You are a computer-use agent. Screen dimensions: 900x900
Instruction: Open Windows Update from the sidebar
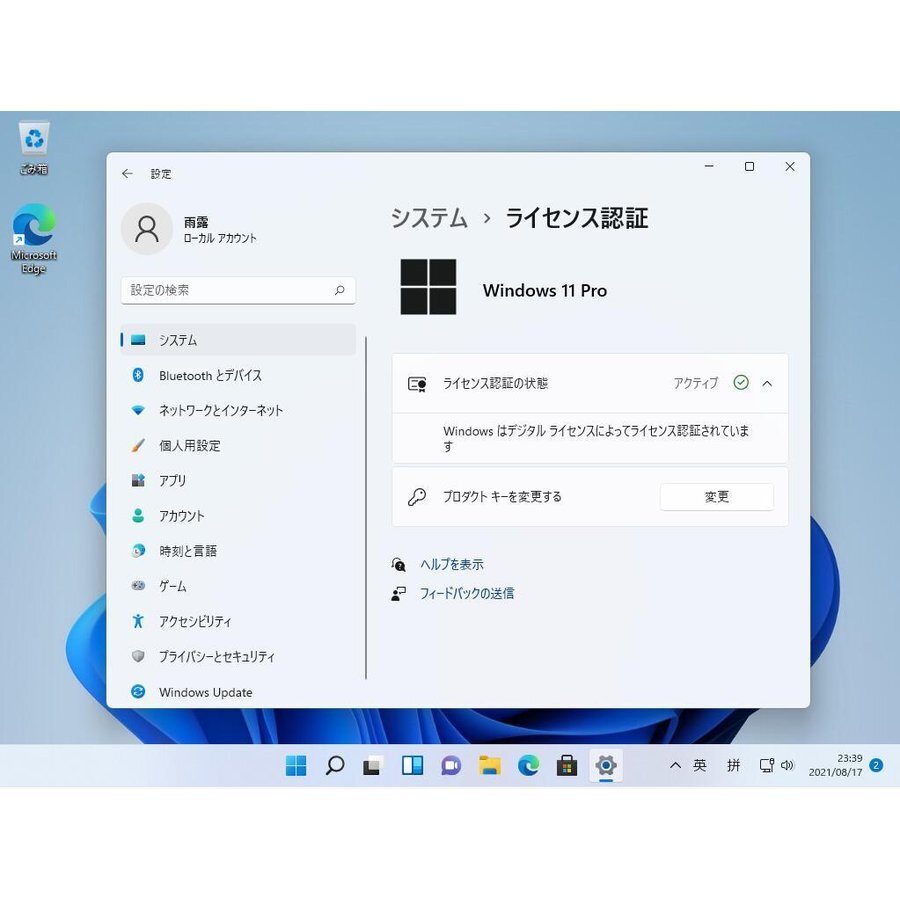pos(206,691)
